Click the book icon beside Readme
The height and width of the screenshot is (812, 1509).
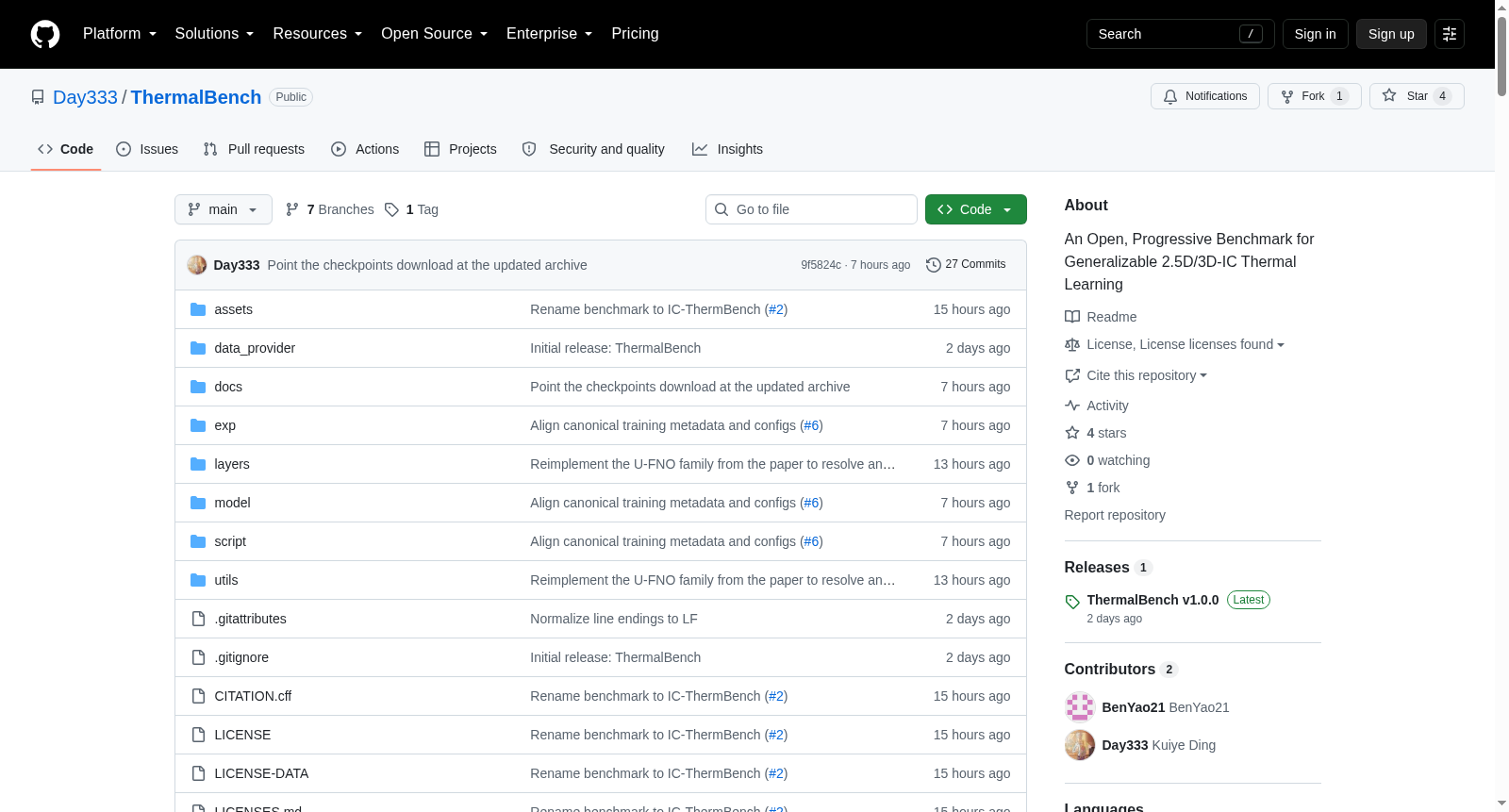1072,317
